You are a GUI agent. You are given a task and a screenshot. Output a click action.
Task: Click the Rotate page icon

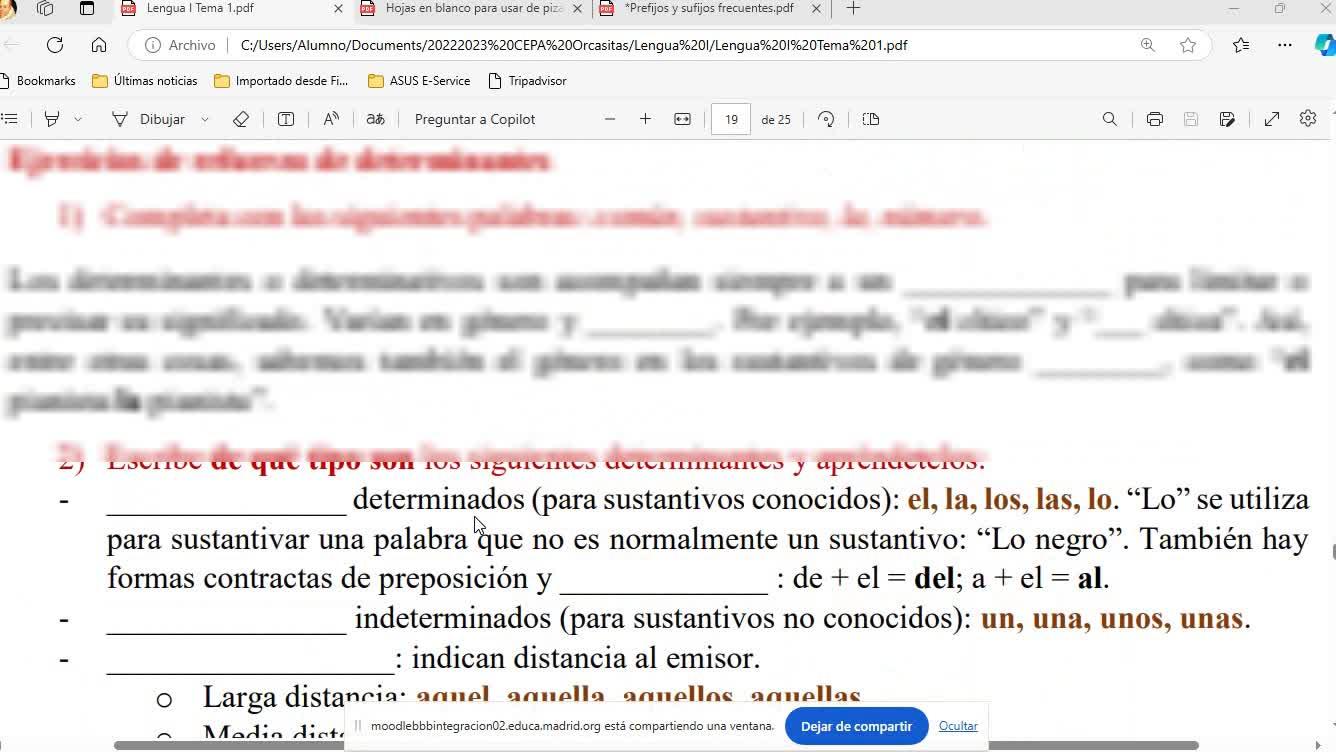point(826,119)
